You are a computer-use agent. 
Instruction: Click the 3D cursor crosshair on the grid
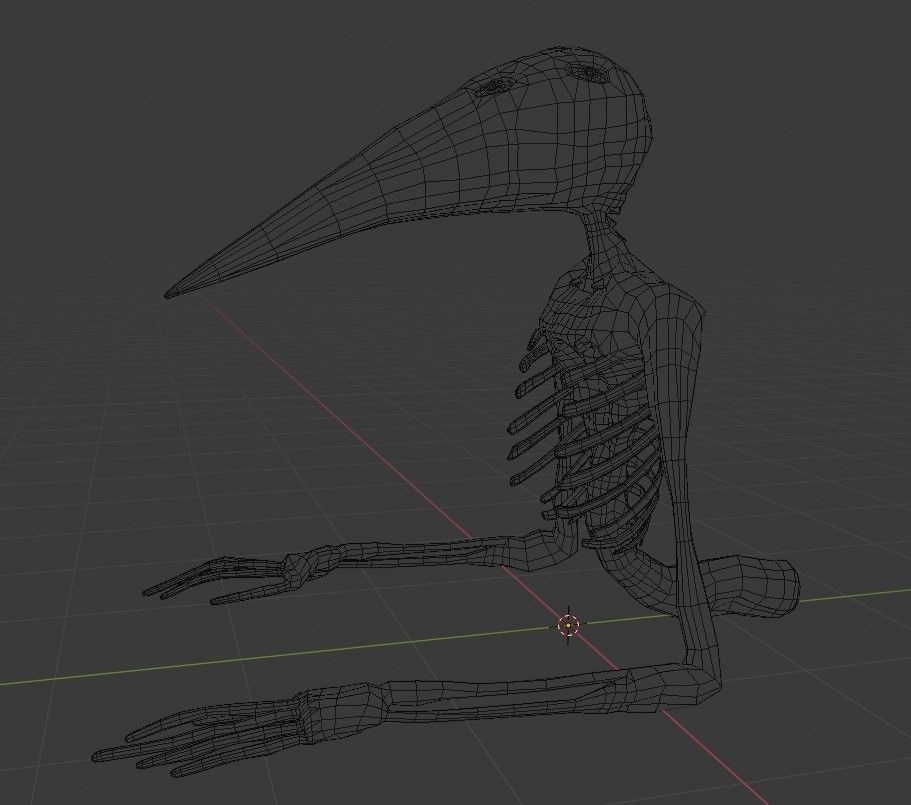(568, 625)
